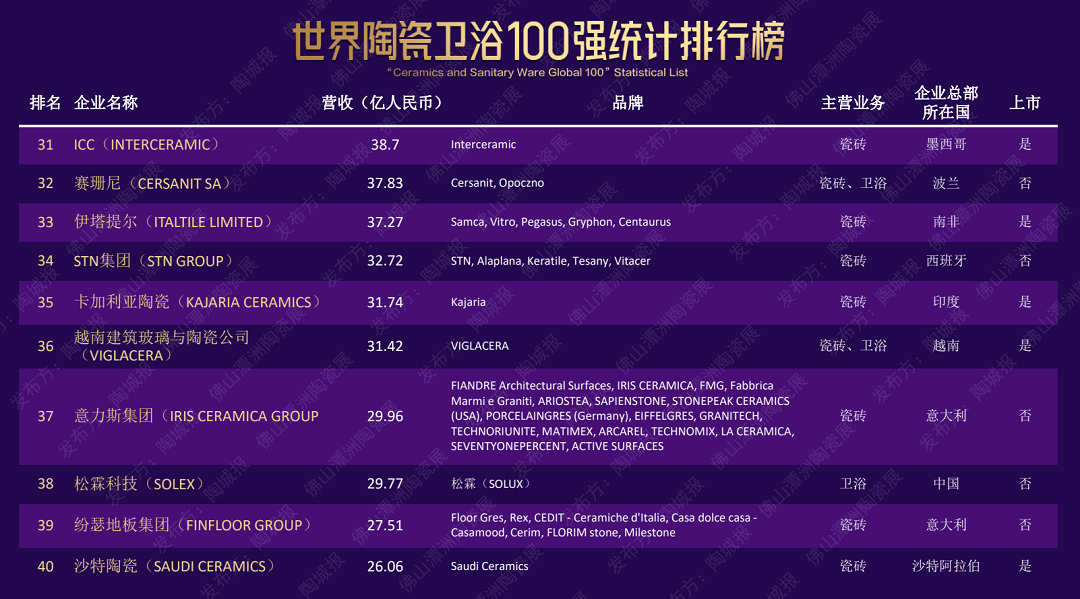1080x599 pixels.
Task: Click the 品牌 column header
Action: pos(627,103)
